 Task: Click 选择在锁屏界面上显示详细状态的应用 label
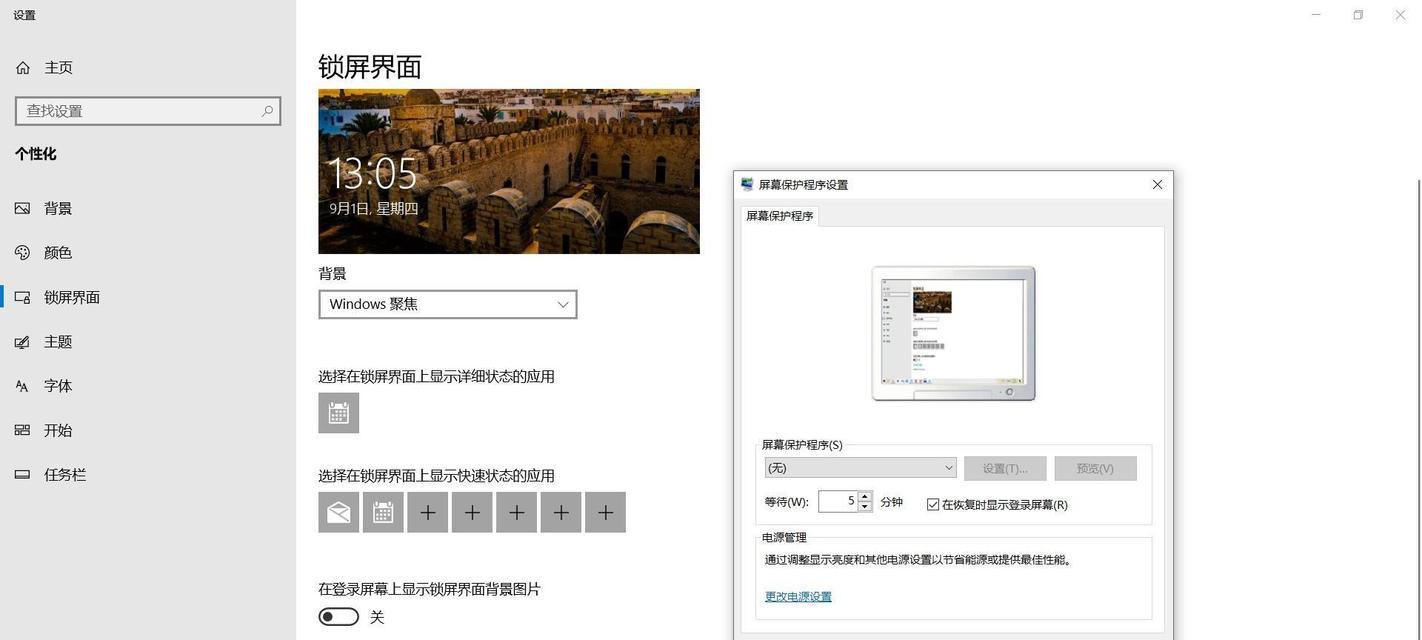[x=436, y=377]
